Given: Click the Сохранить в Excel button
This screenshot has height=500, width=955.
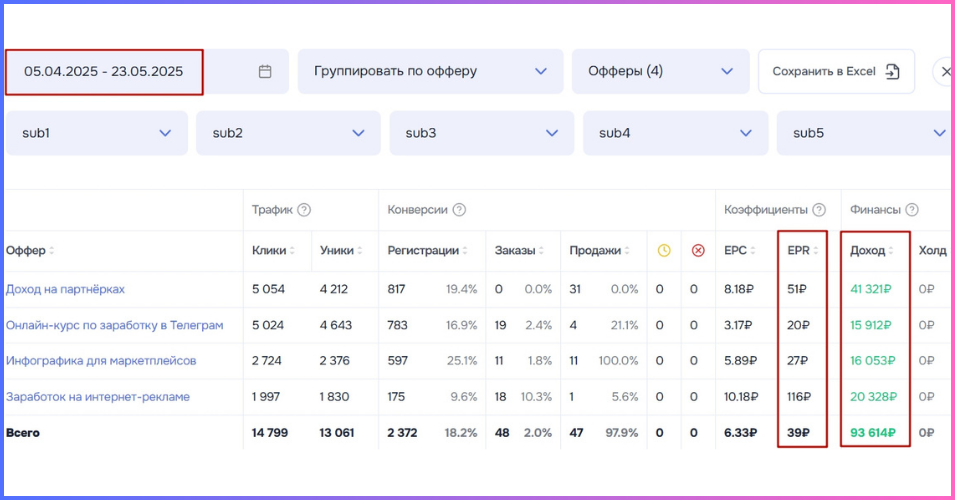Looking at the screenshot, I should pos(836,71).
